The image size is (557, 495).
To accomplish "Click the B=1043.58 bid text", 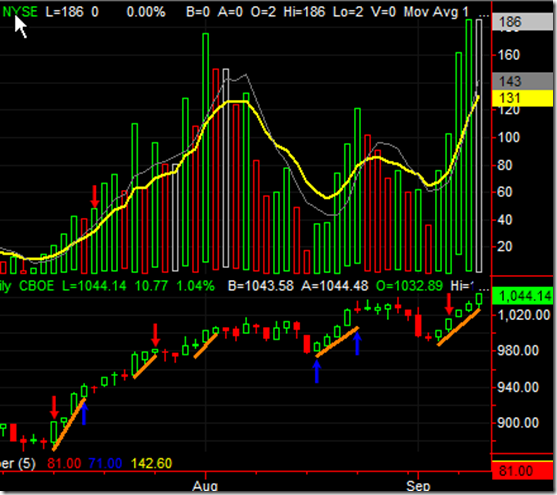I will [261, 286].
